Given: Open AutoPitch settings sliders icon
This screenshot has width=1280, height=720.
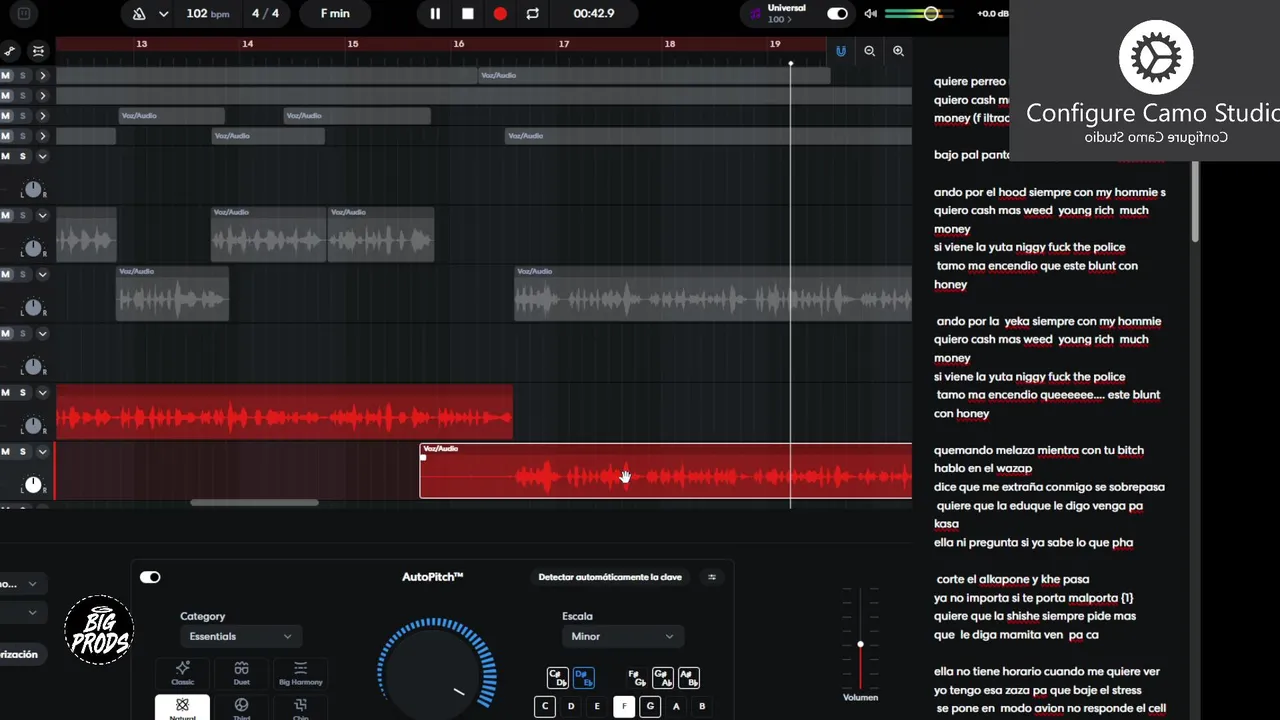Looking at the screenshot, I should (x=712, y=577).
